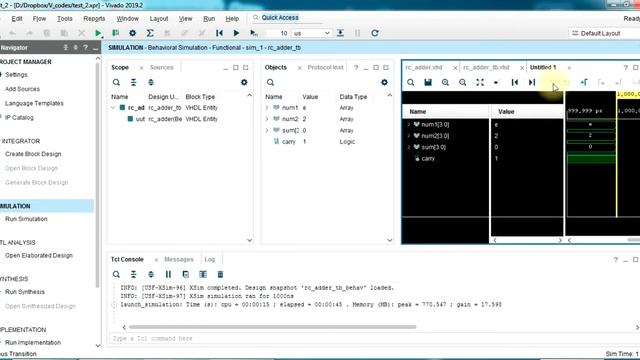Switch to the Sources tab
The width and height of the screenshot is (640, 360).
(161, 67)
